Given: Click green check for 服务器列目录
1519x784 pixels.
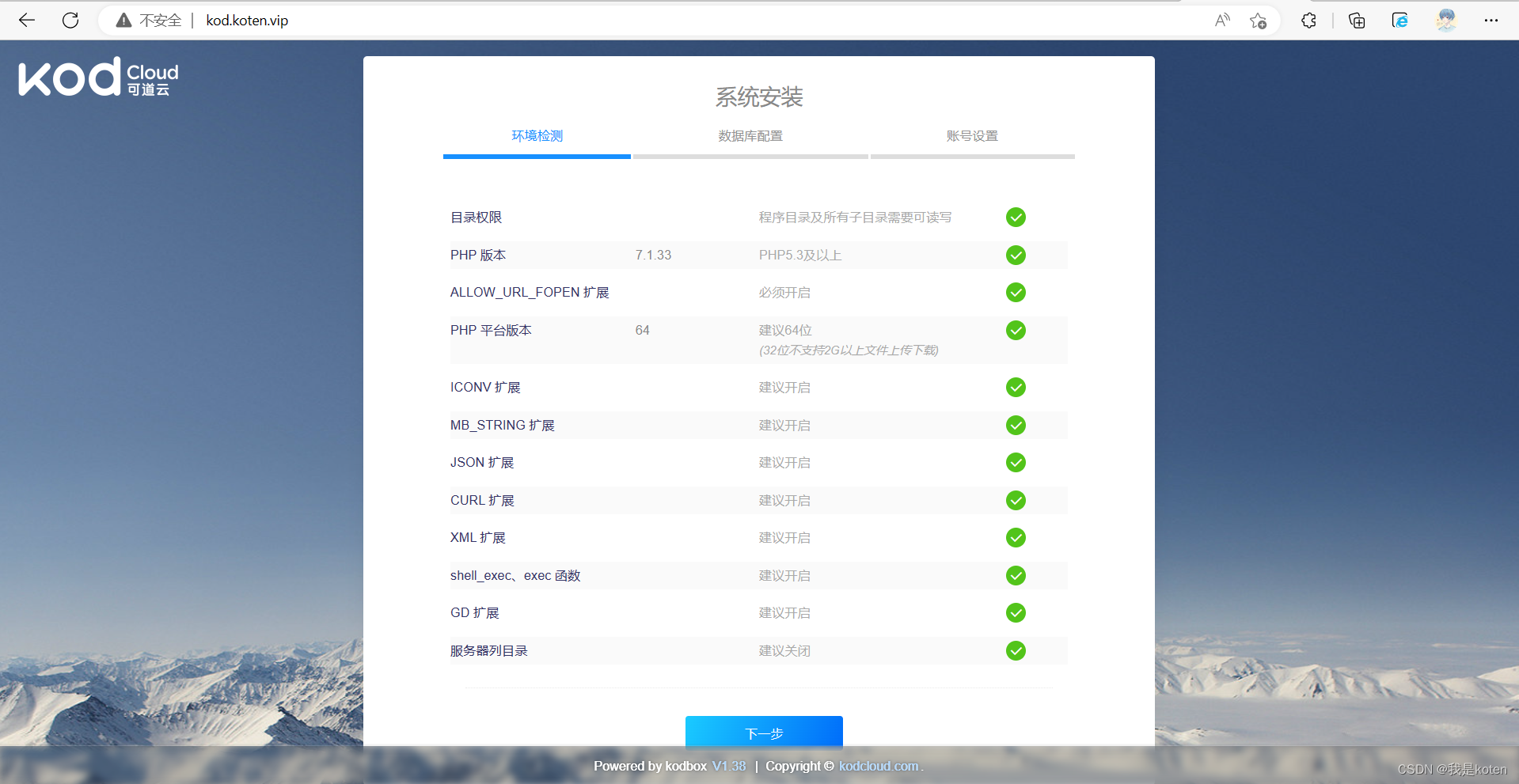Looking at the screenshot, I should pyautogui.click(x=1016, y=651).
